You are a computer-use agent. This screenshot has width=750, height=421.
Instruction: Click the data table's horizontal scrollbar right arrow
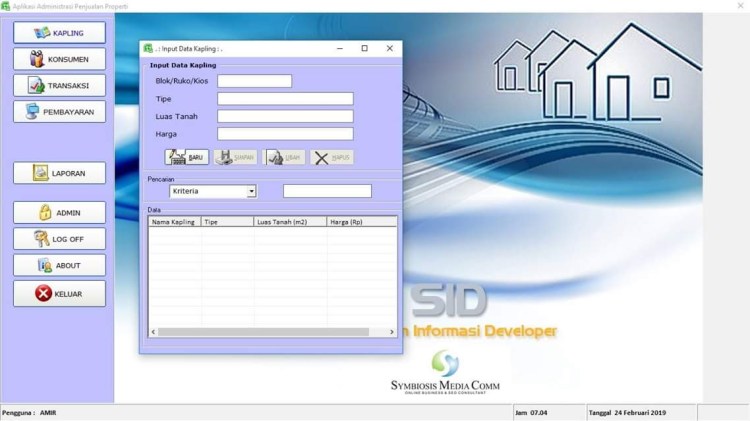tap(392, 331)
